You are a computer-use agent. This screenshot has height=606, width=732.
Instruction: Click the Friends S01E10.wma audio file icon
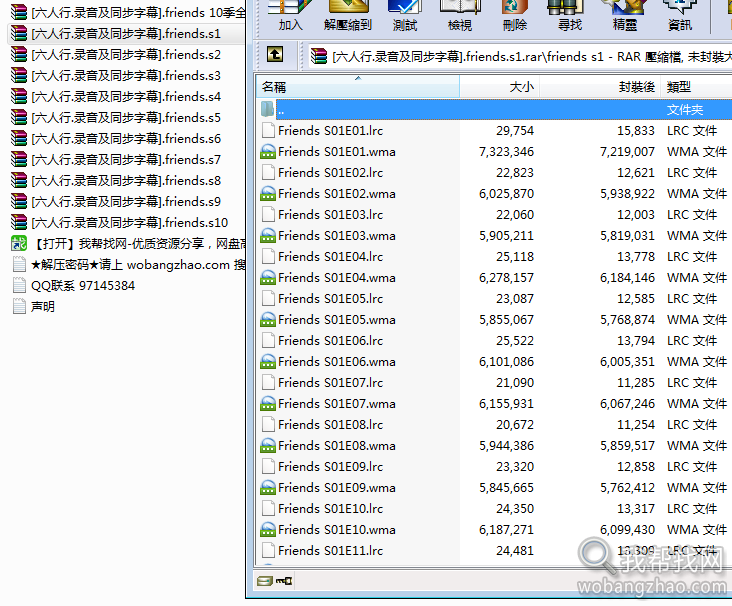(268, 530)
